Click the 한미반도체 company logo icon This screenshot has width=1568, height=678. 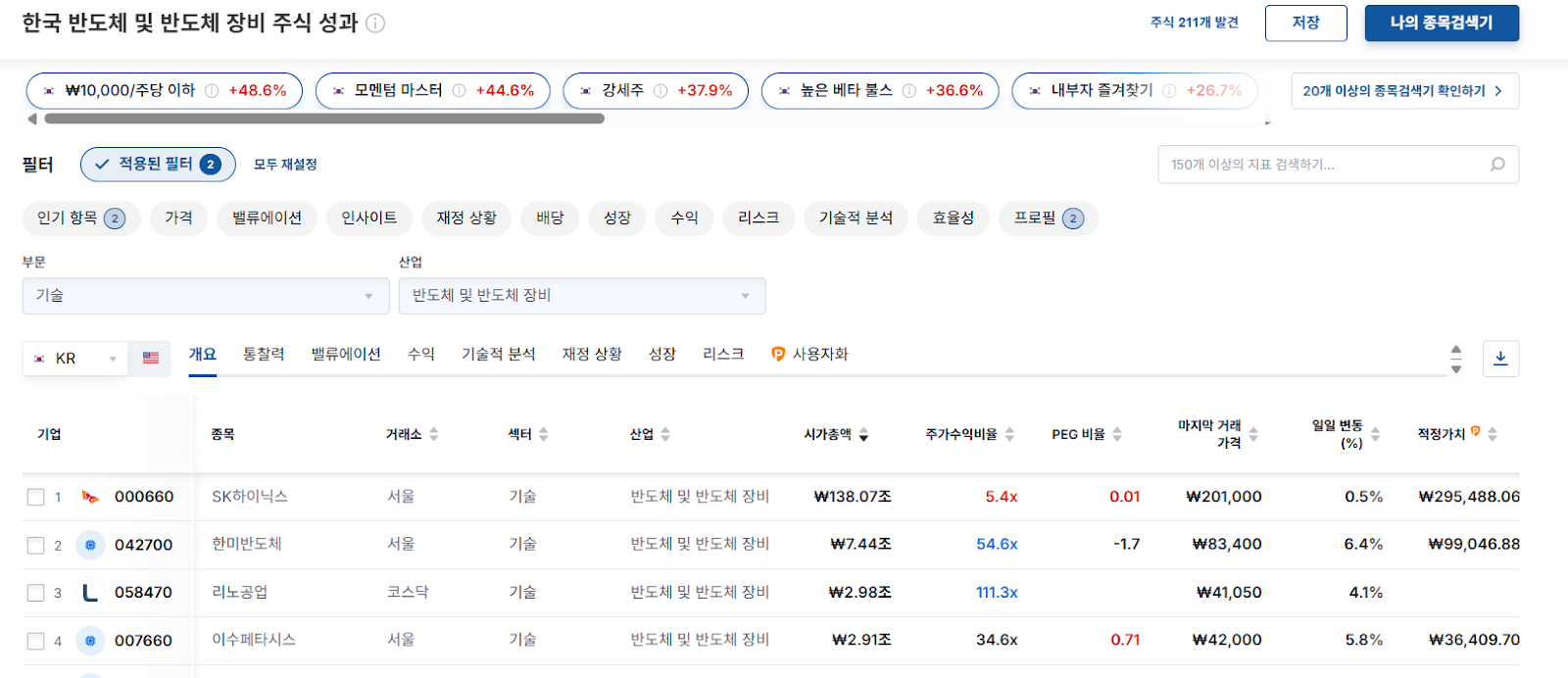(90, 545)
